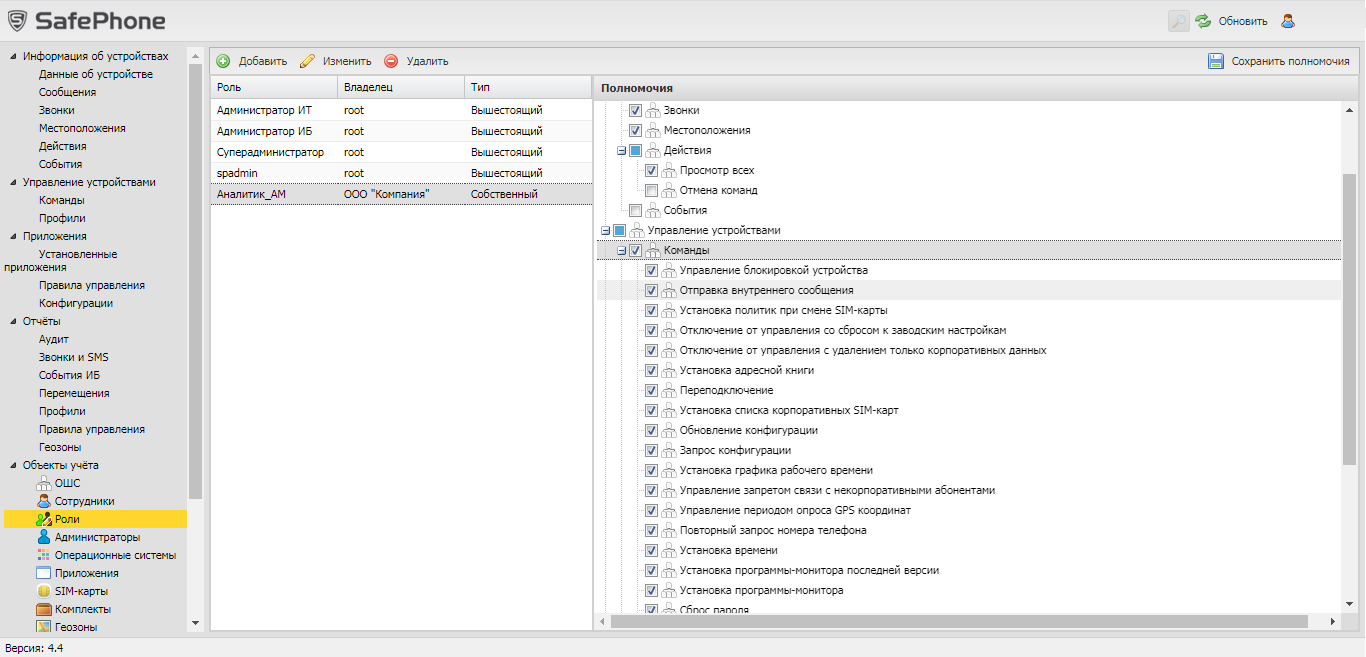
Task: Enable the Отмена команд checkbox
Action: click(x=651, y=190)
